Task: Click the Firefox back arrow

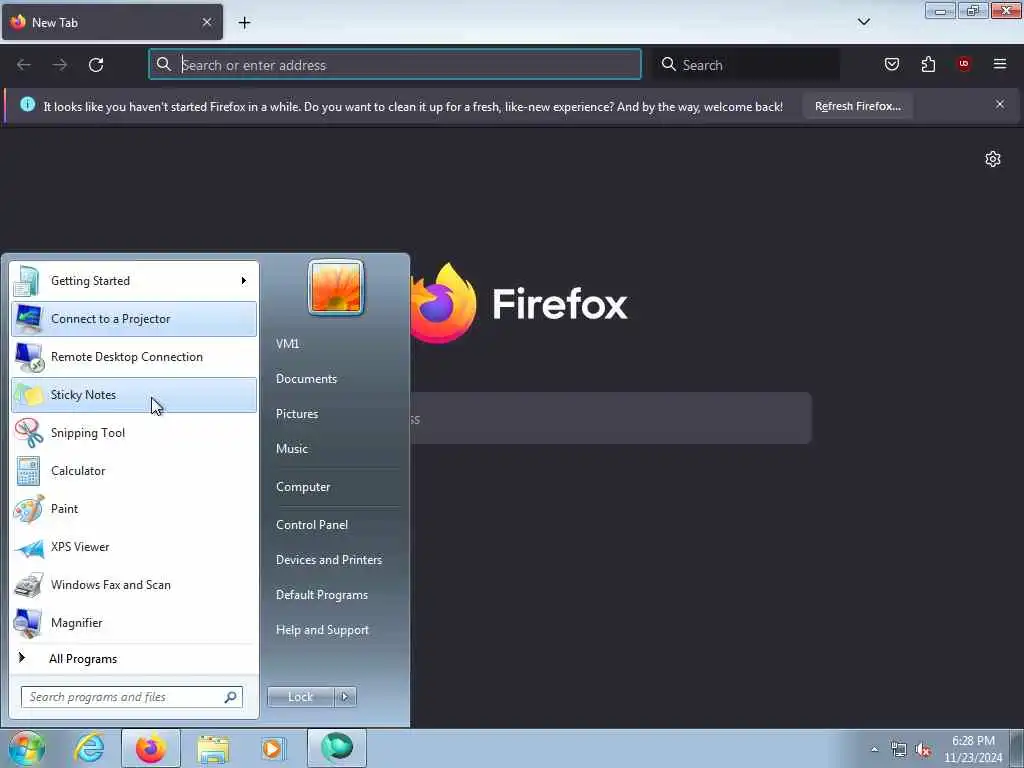Action: pos(24,65)
